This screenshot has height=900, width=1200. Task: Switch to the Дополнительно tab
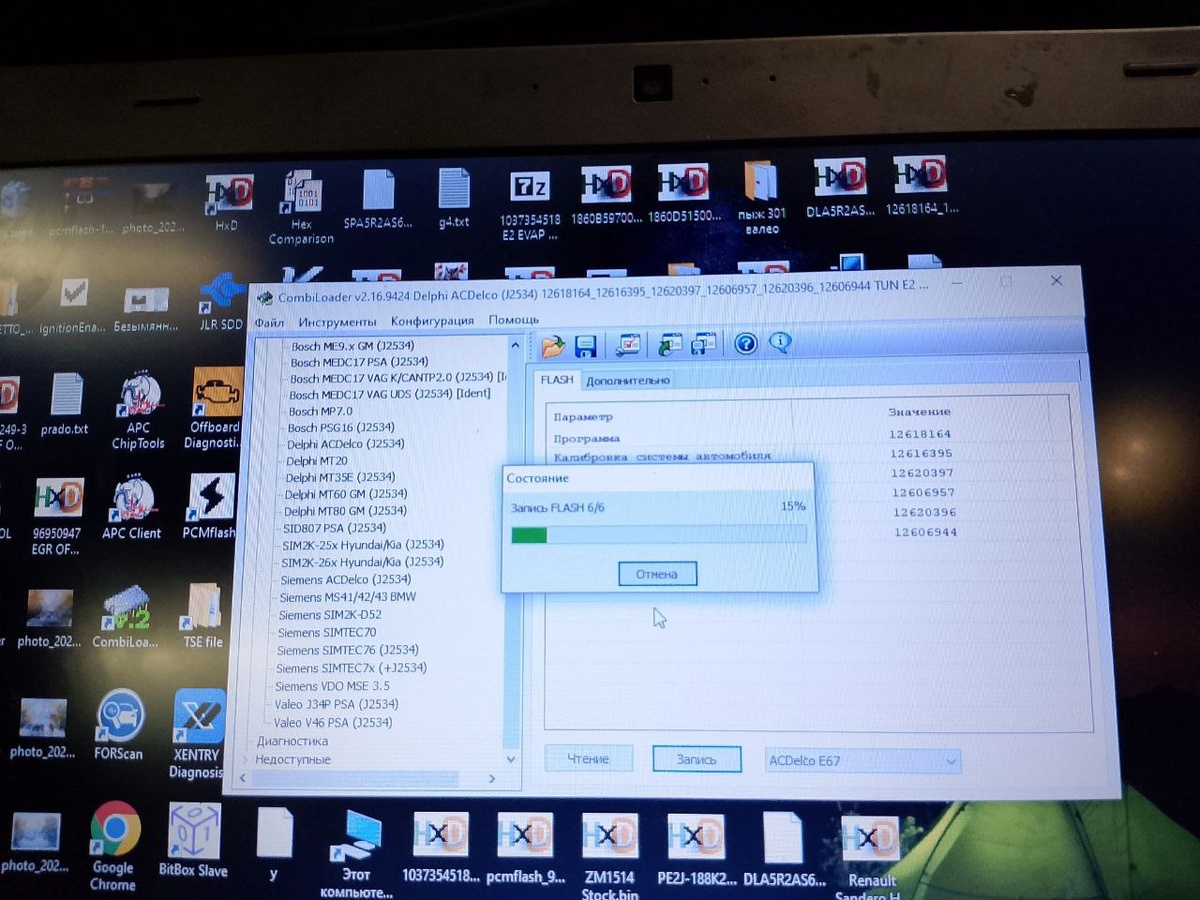(x=627, y=380)
